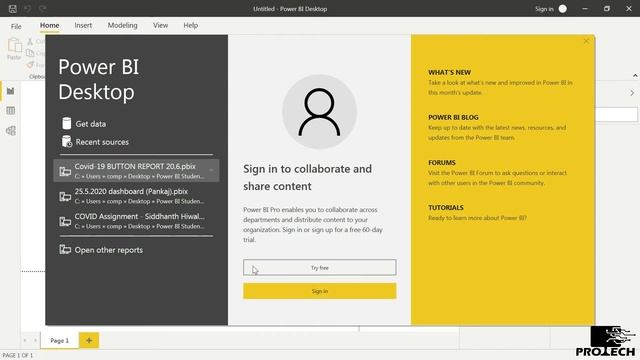This screenshot has height=360, width=640.
Task: Switch to the Insert ribbon tab
Action: coord(83,25)
